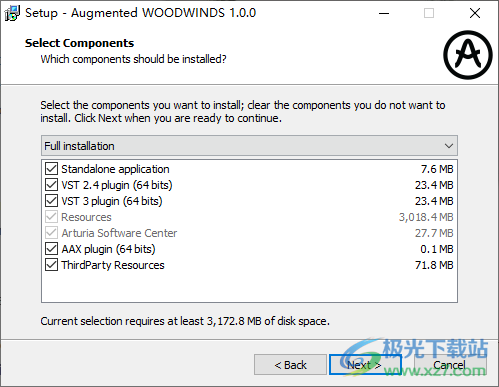Click the 71.8 MB size value
The height and width of the screenshot is (387, 499).
[x=434, y=265]
